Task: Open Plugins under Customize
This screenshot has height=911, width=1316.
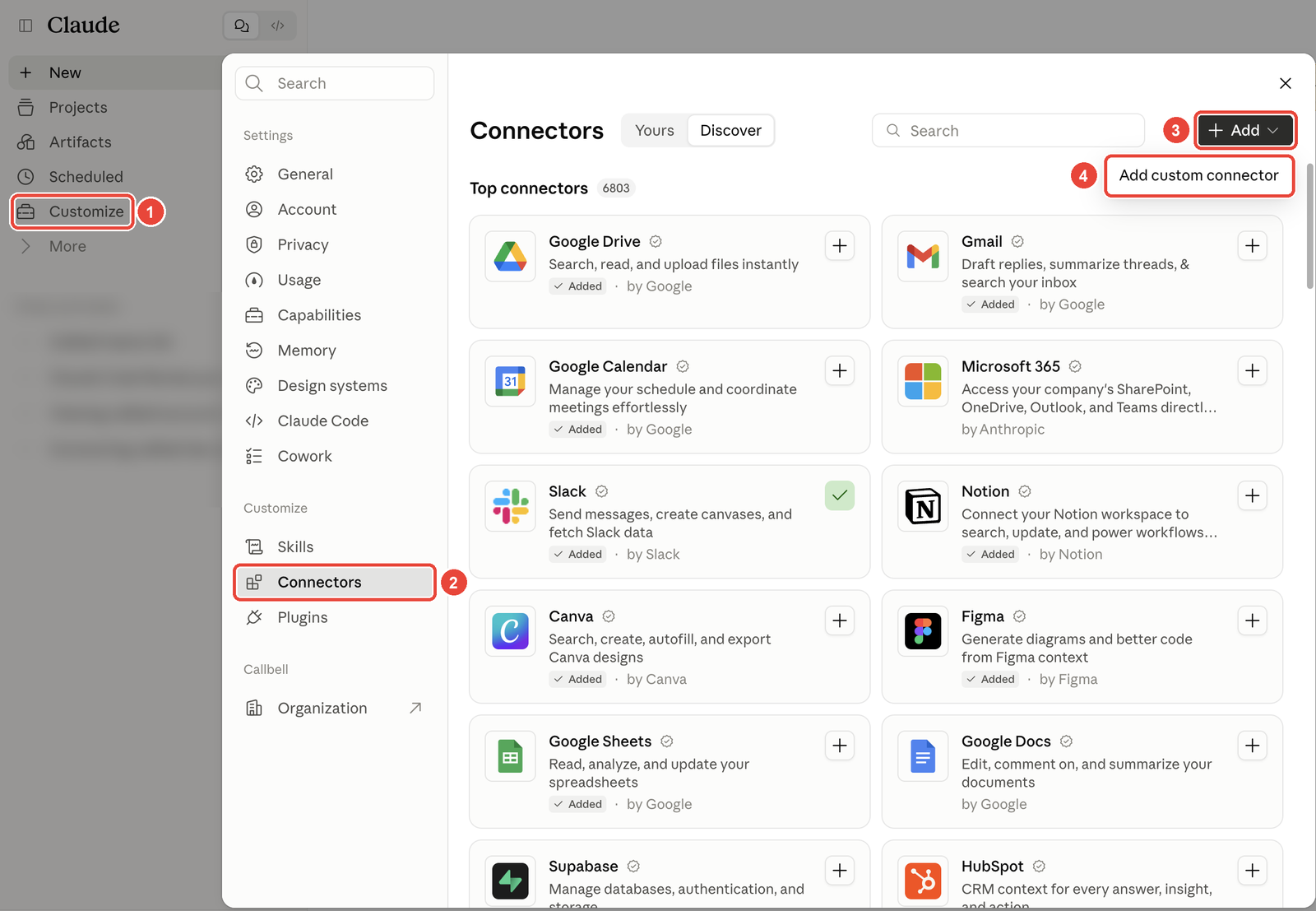Action: 334,617
